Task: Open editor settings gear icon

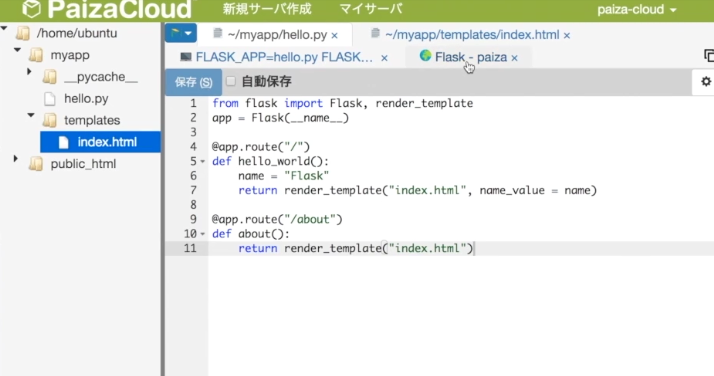Action: (x=706, y=81)
